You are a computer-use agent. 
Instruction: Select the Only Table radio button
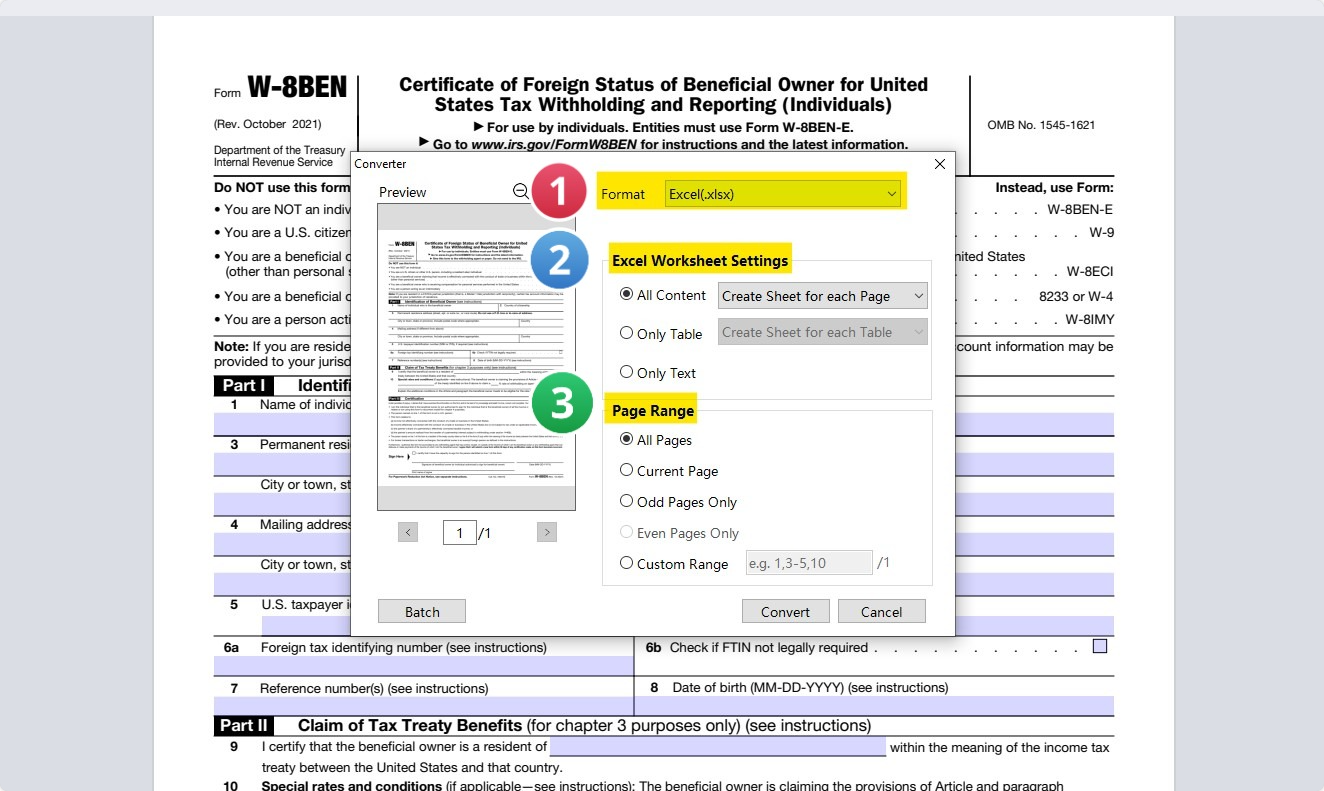coord(627,333)
